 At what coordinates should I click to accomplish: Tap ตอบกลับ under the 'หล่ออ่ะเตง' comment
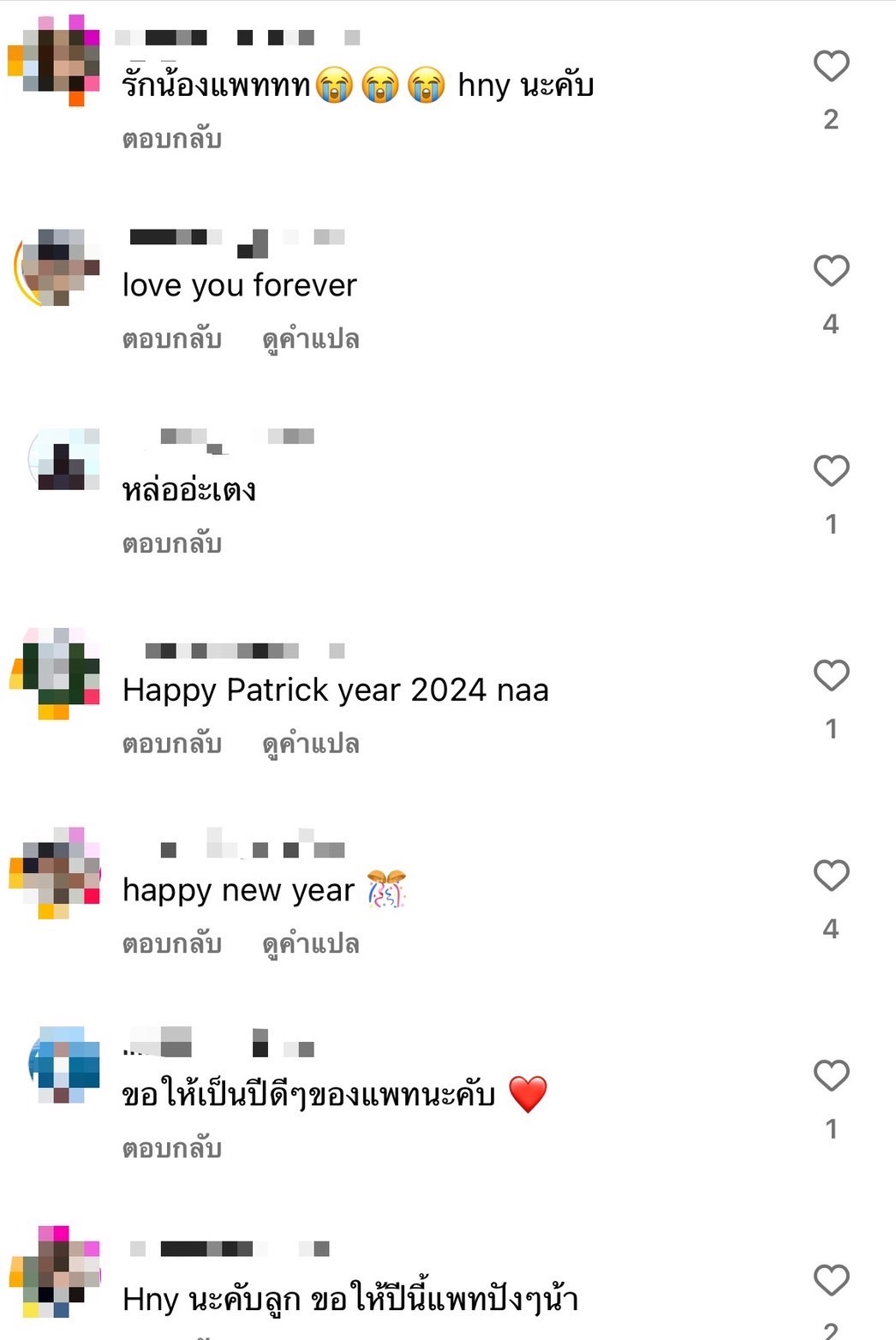point(172,544)
